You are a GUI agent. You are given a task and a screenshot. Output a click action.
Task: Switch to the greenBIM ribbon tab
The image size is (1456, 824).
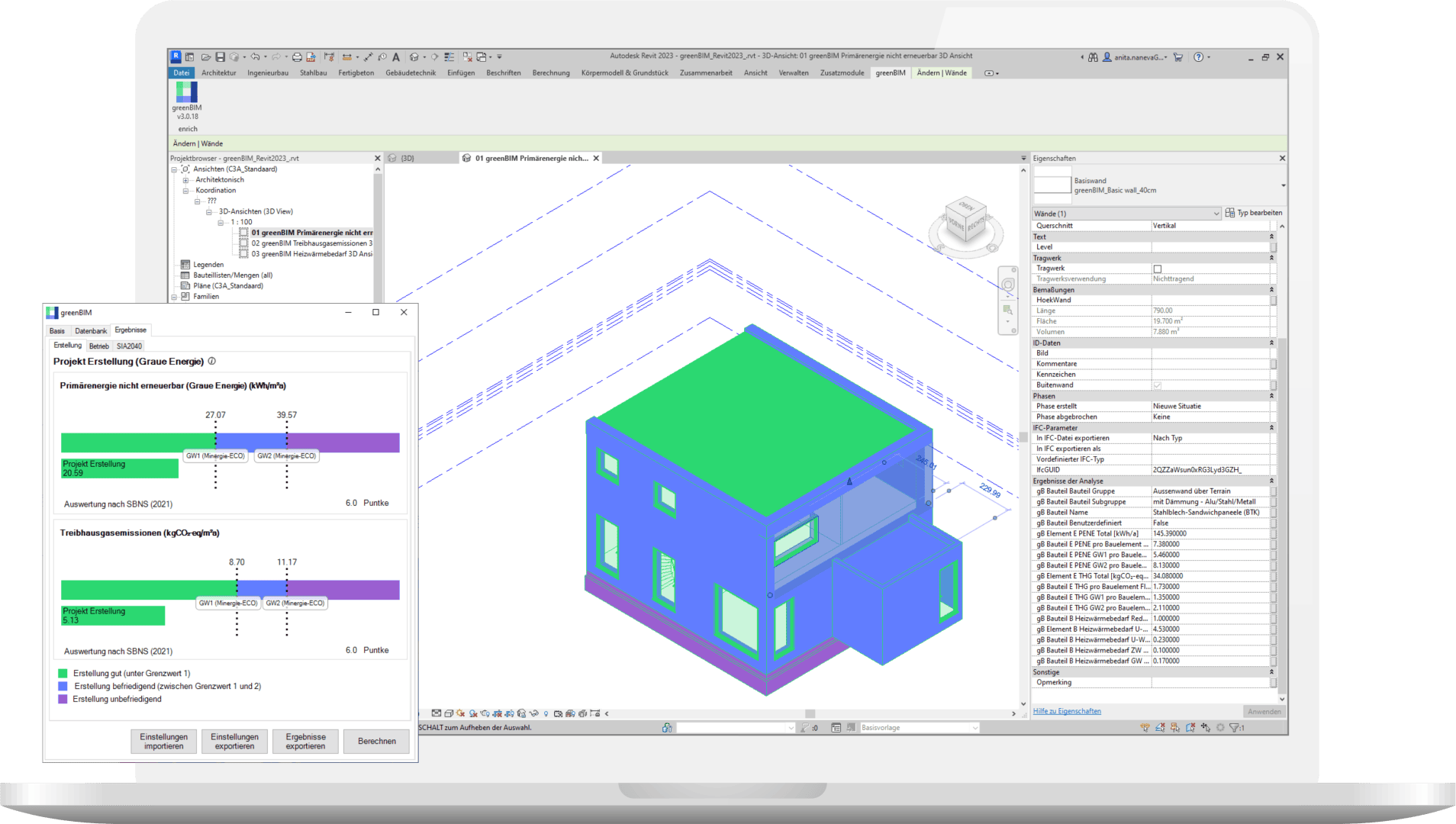tap(891, 73)
